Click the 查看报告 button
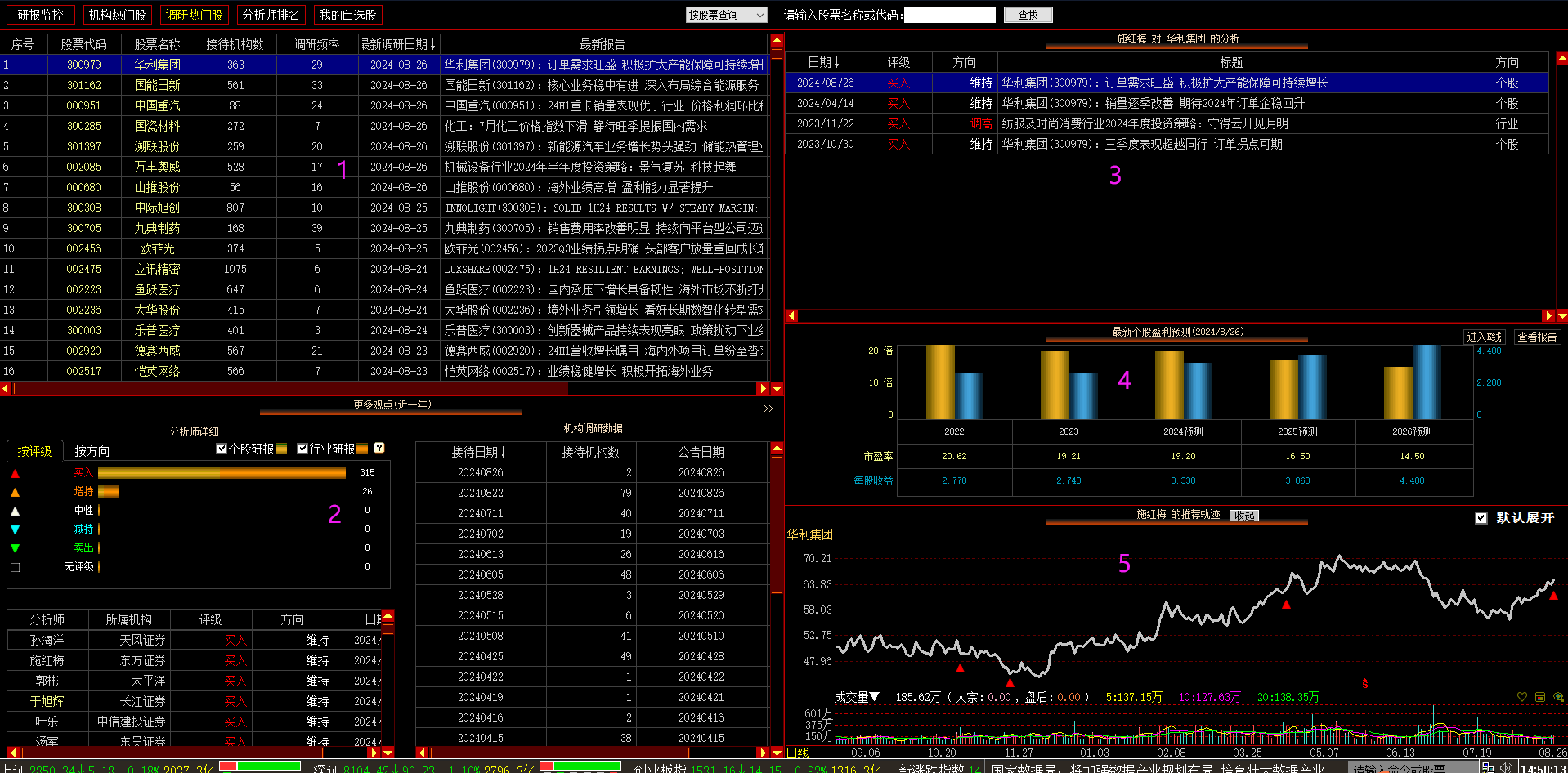Viewport: 1568px width, 773px height. (1537, 337)
